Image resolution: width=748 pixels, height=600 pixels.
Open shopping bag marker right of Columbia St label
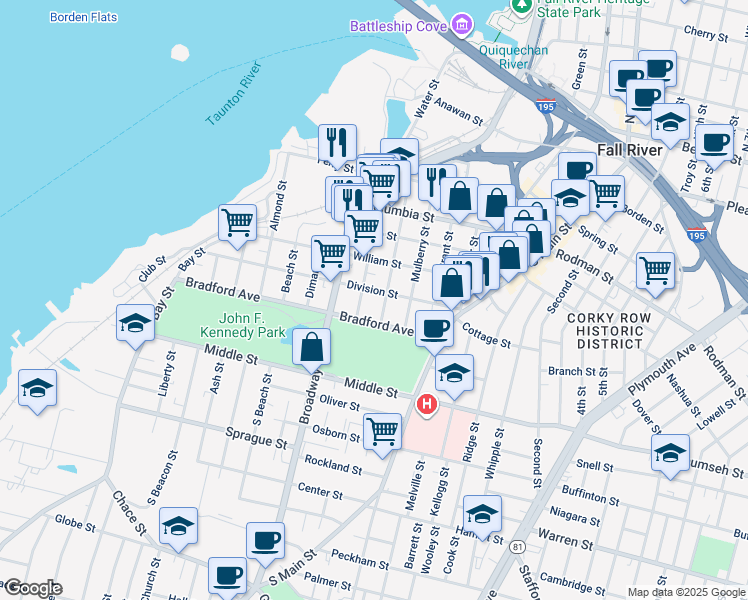[x=459, y=197]
